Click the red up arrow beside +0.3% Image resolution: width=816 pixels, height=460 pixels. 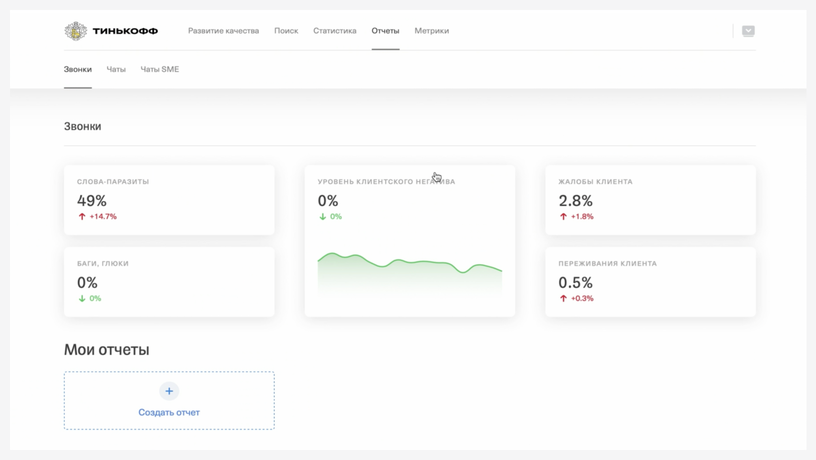563,298
